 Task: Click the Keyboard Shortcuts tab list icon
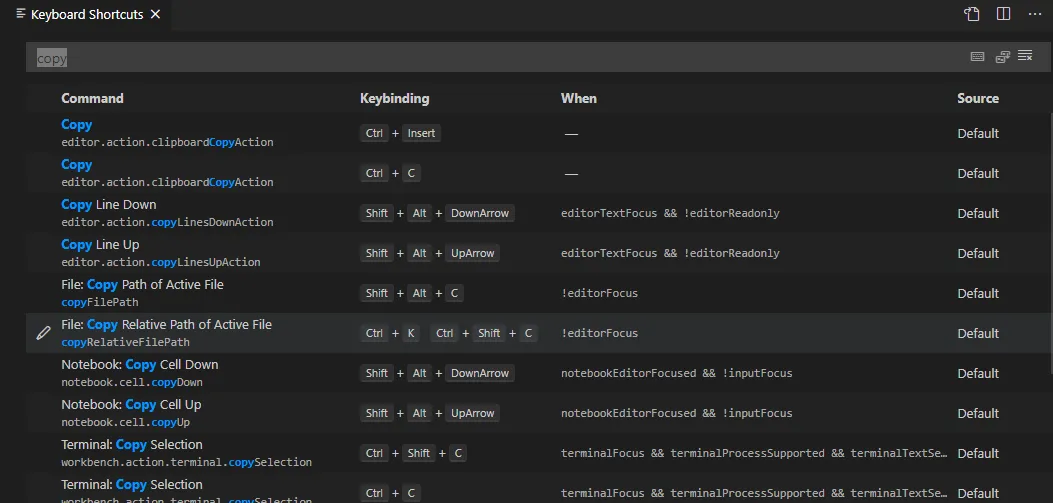point(21,14)
